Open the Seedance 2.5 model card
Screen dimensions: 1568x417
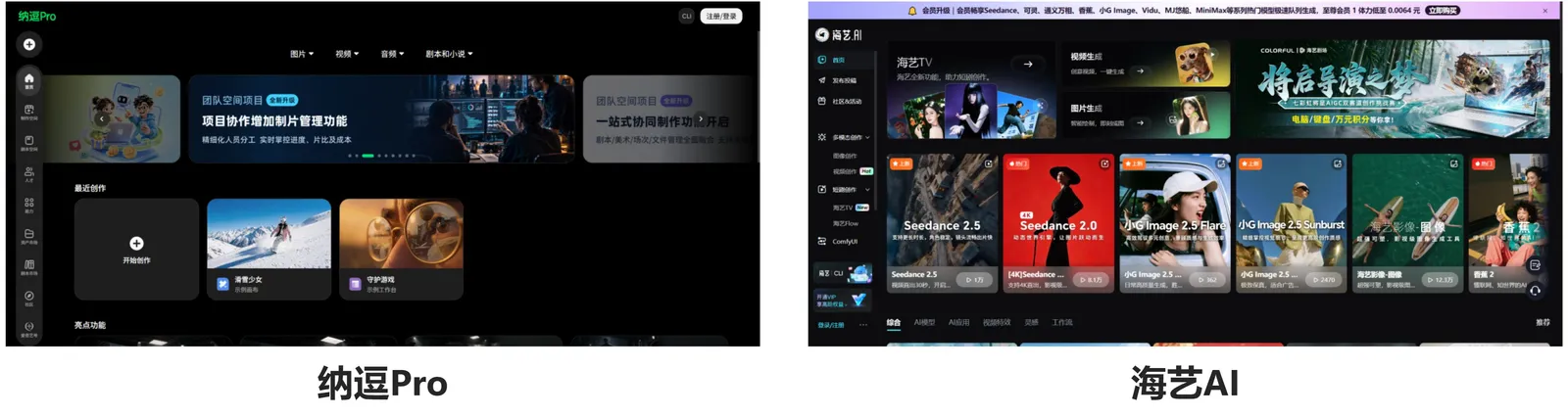(x=942, y=222)
